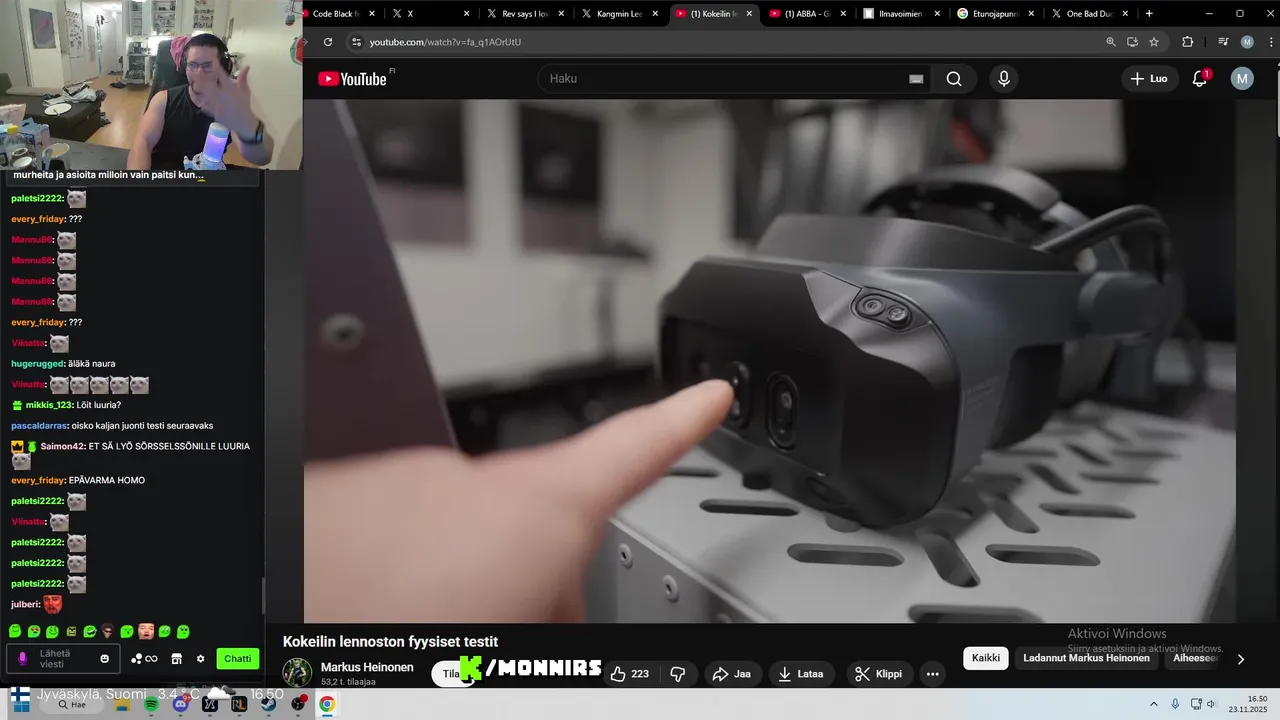Open Markus Heinonen channel name link

pos(367,667)
